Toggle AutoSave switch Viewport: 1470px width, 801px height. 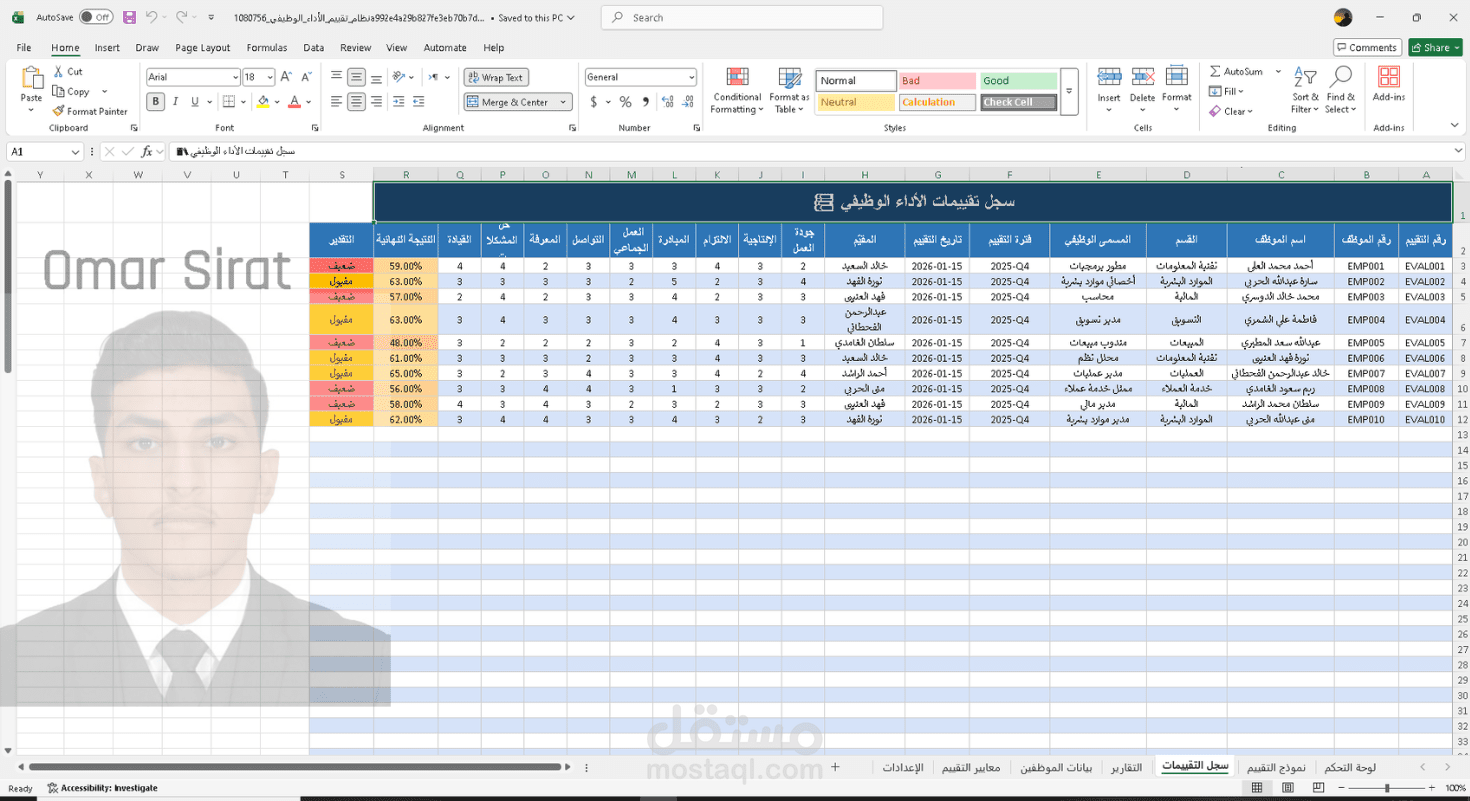point(96,17)
